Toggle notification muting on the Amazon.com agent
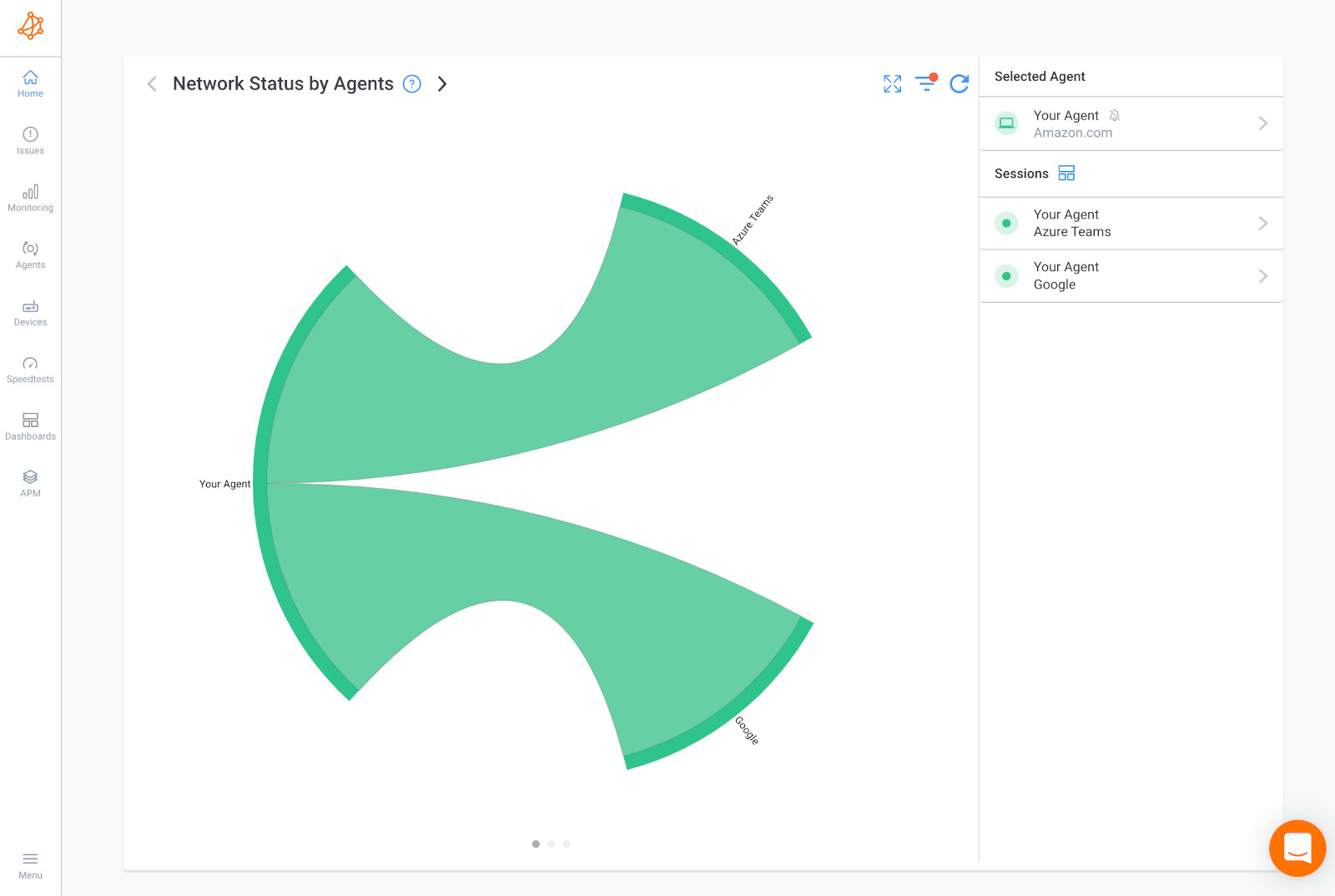This screenshot has height=896, width=1335. (x=1115, y=114)
